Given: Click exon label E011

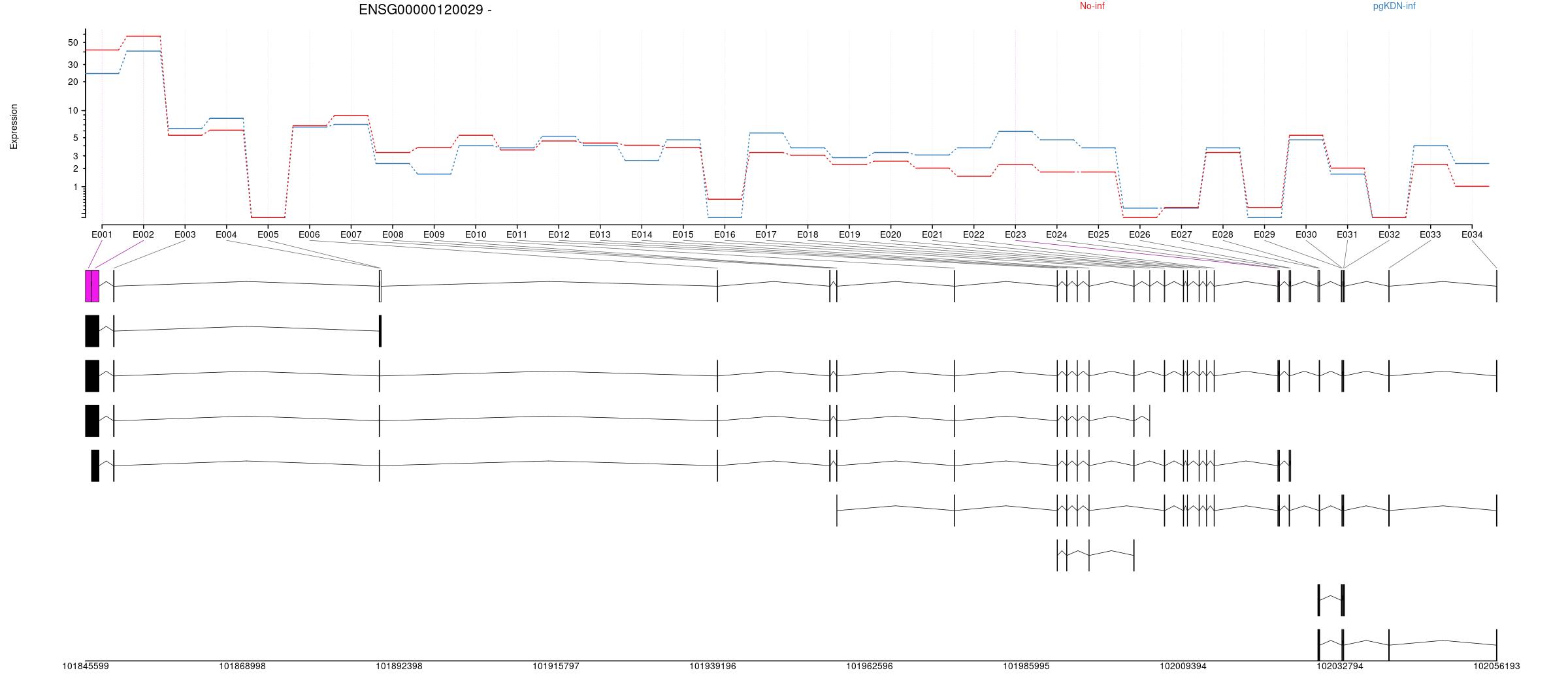Looking at the screenshot, I should tap(517, 234).
